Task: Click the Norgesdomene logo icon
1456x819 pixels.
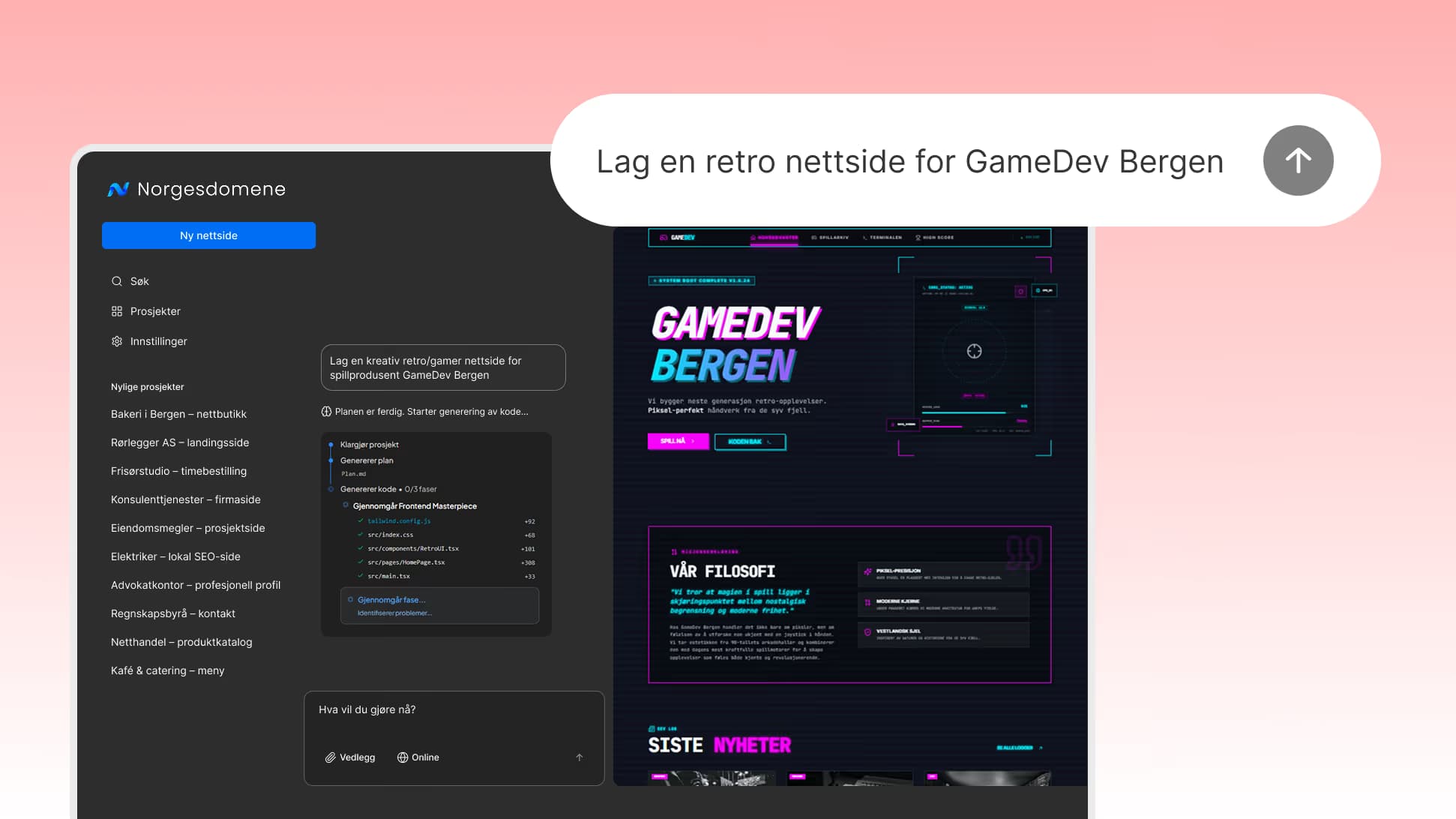Action: (x=118, y=190)
